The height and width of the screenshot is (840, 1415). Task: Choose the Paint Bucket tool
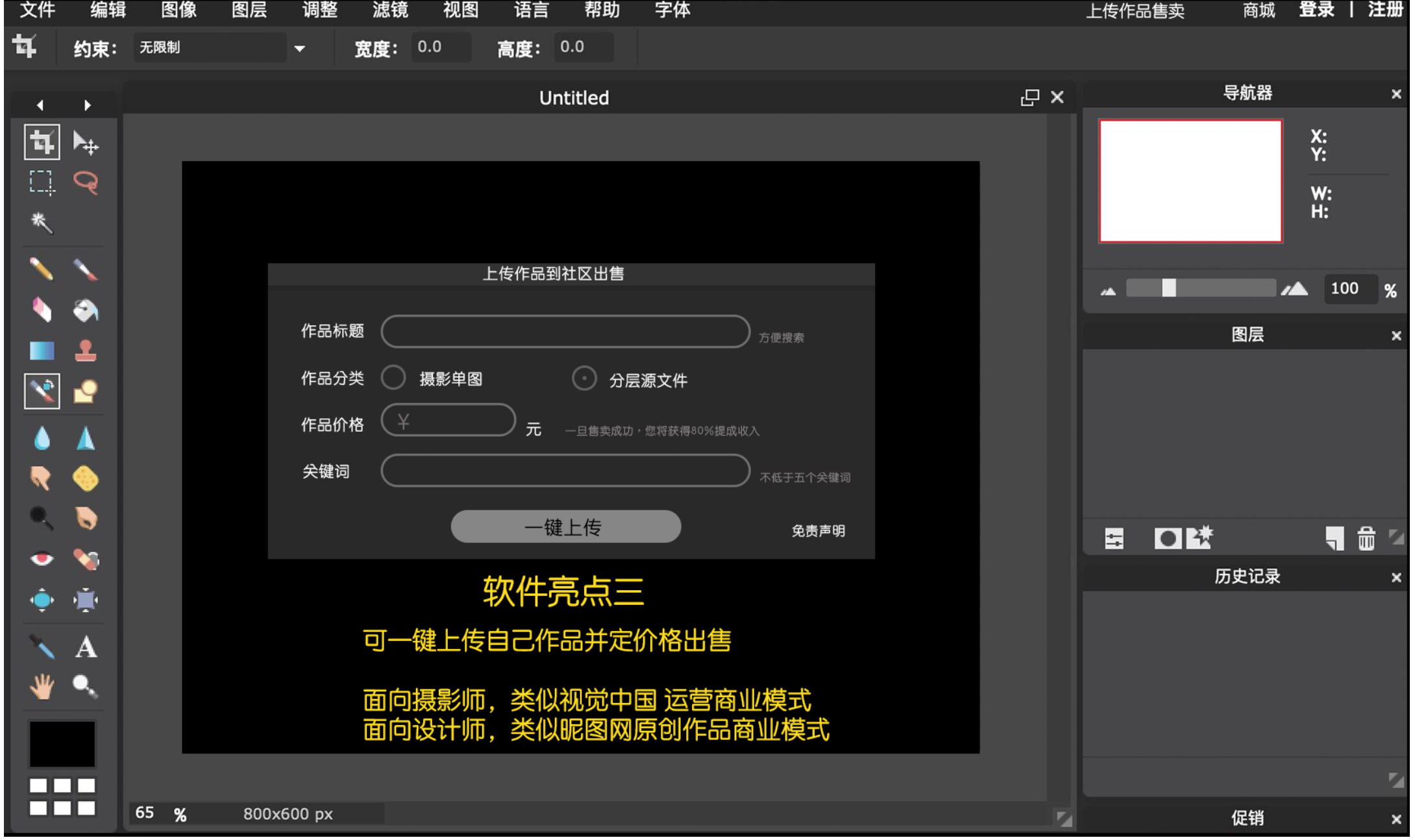[x=86, y=310]
